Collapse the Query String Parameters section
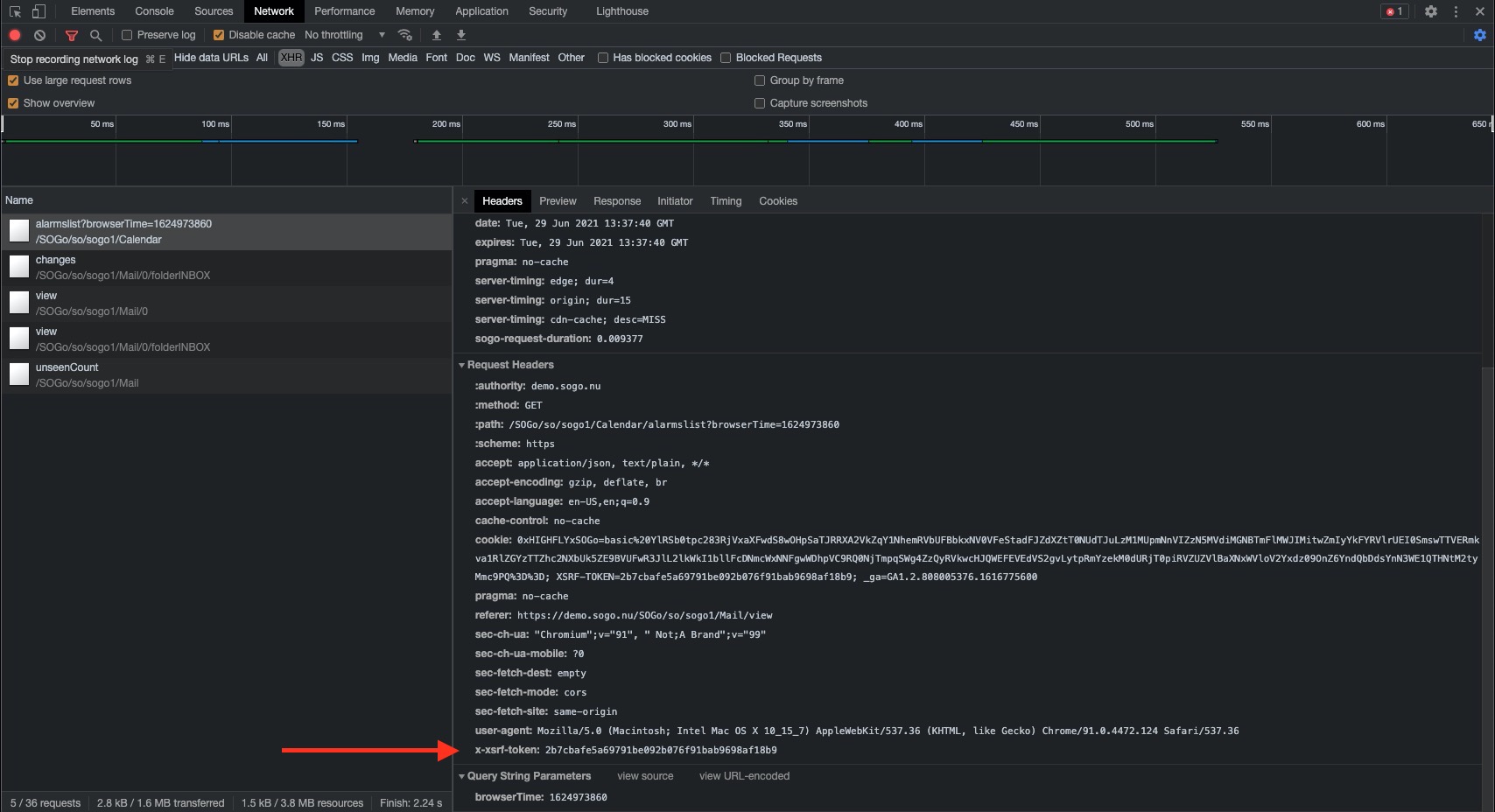The image size is (1495, 812). click(x=462, y=776)
